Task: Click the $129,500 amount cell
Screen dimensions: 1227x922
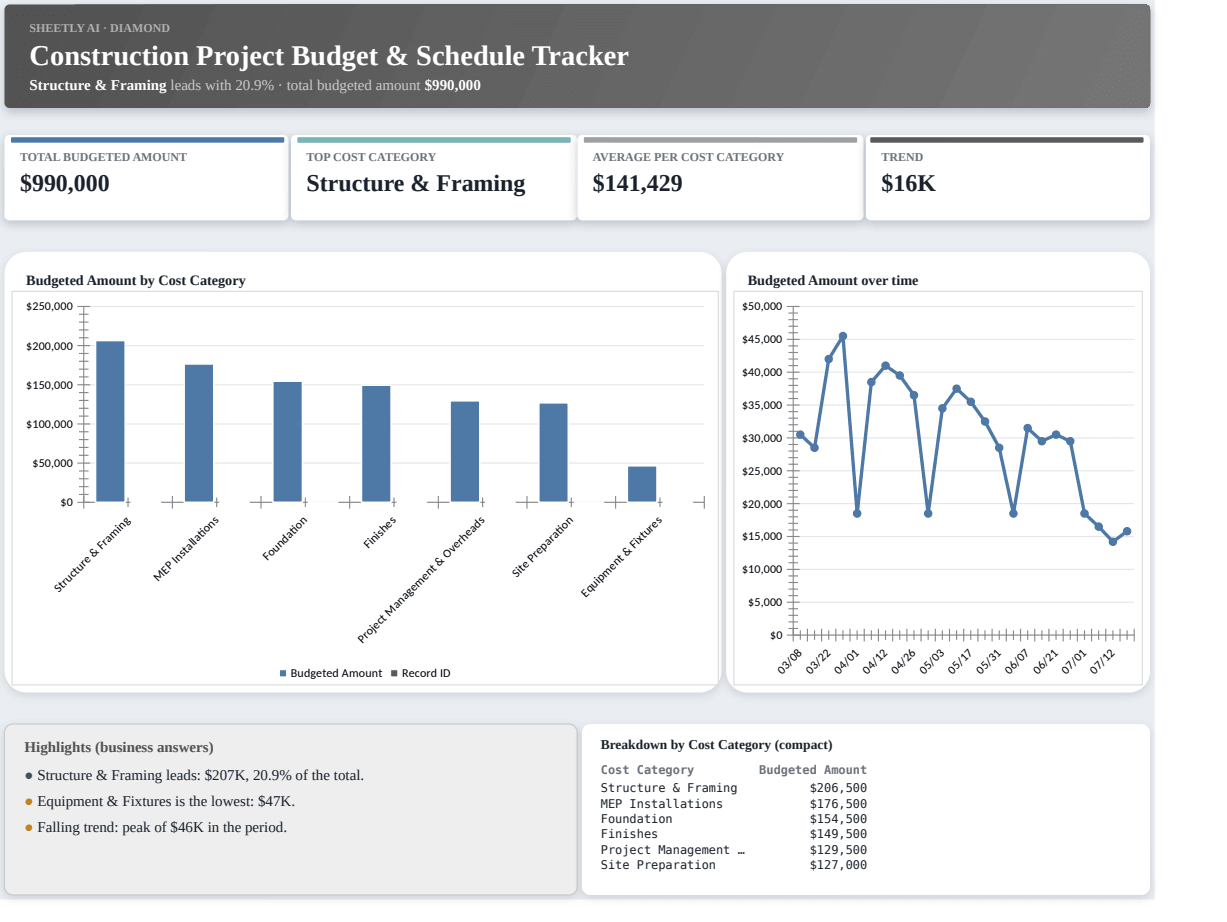Action: tap(838, 850)
